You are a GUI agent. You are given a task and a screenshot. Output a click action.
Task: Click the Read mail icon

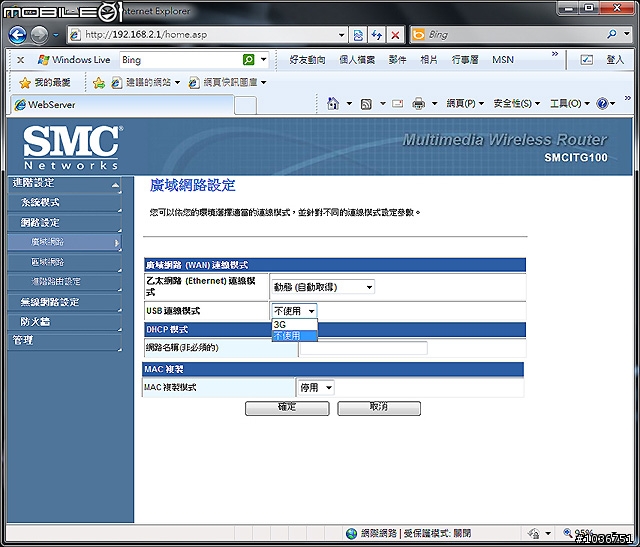(398, 104)
